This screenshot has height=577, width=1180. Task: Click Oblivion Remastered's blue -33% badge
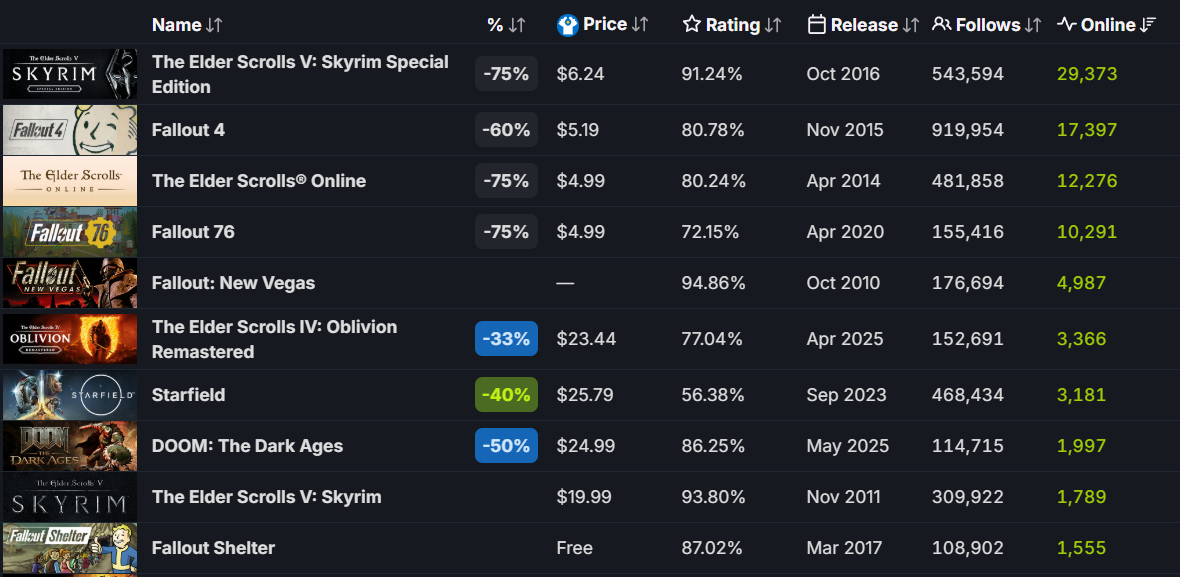506,339
